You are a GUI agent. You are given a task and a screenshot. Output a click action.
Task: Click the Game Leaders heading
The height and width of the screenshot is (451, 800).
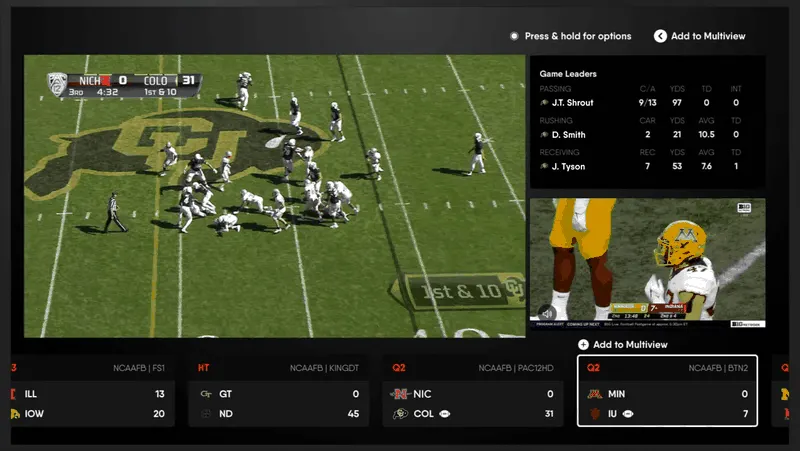click(x=568, y=74)
